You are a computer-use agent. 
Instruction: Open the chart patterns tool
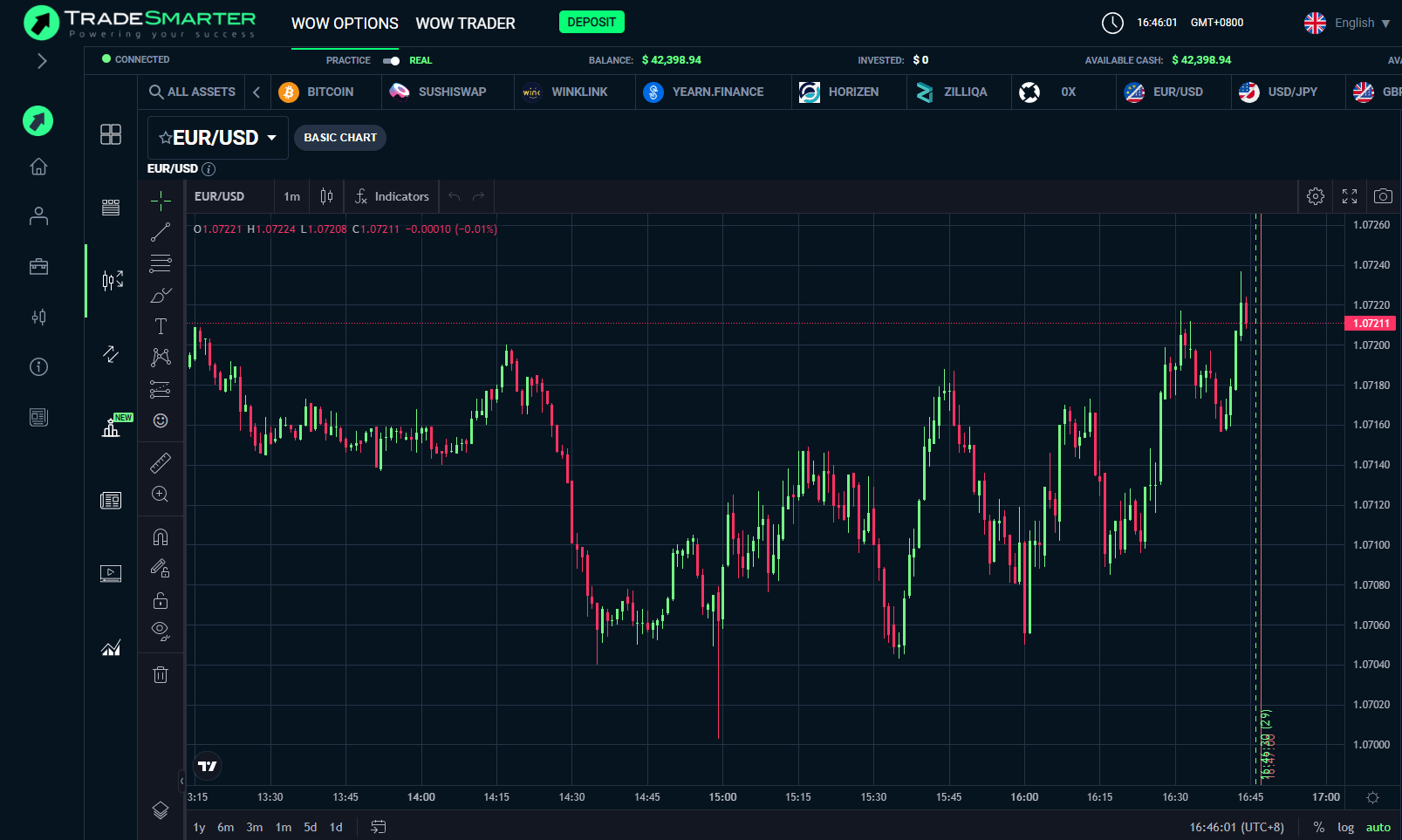[161, 358]
